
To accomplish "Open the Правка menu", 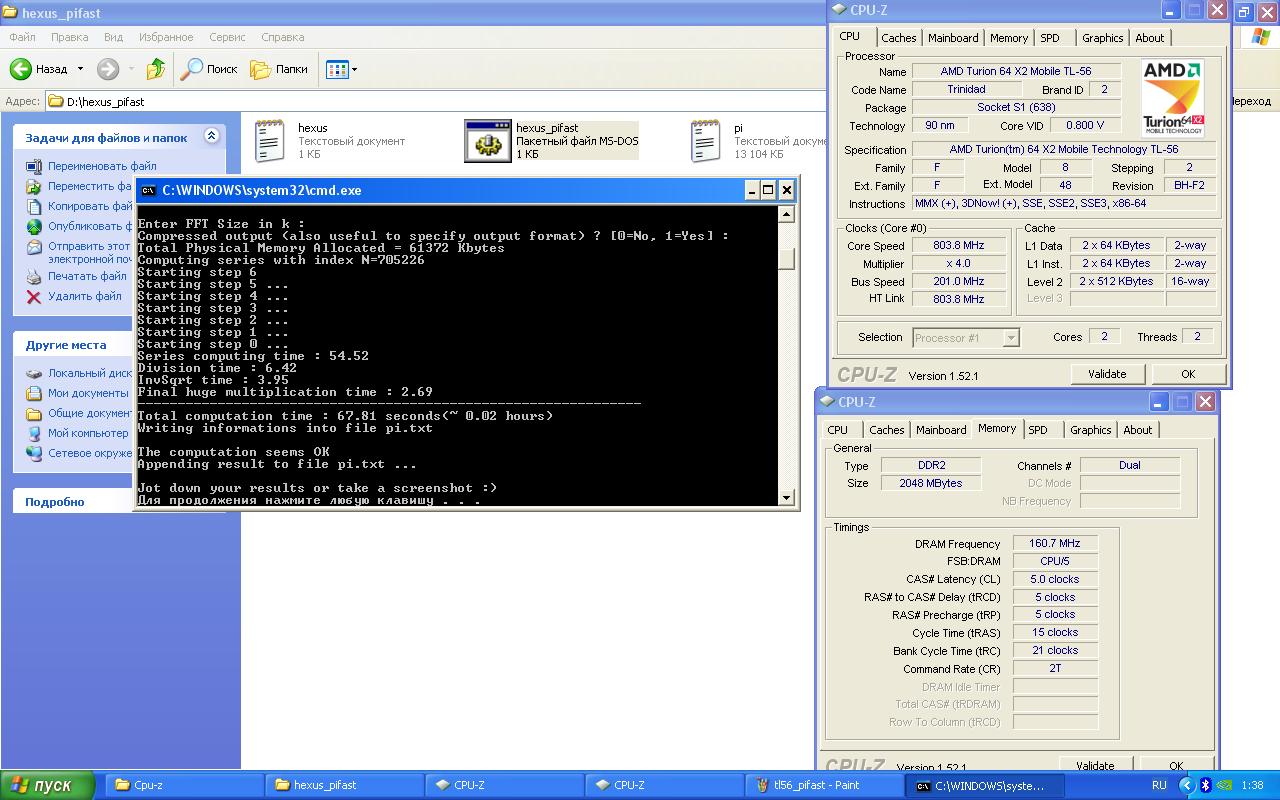I will point(69,37).
